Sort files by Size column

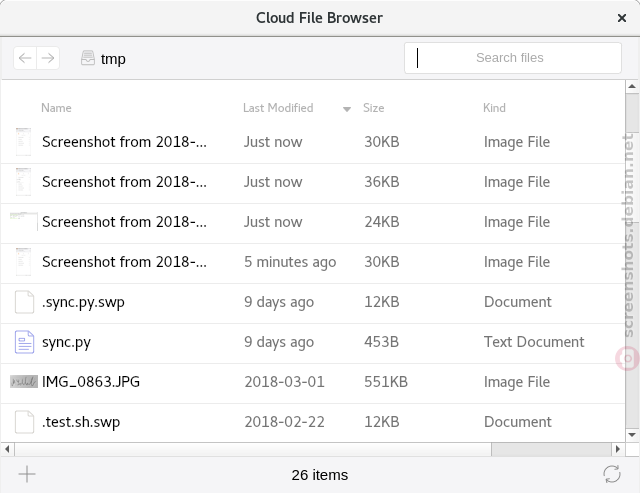(373, 108)
